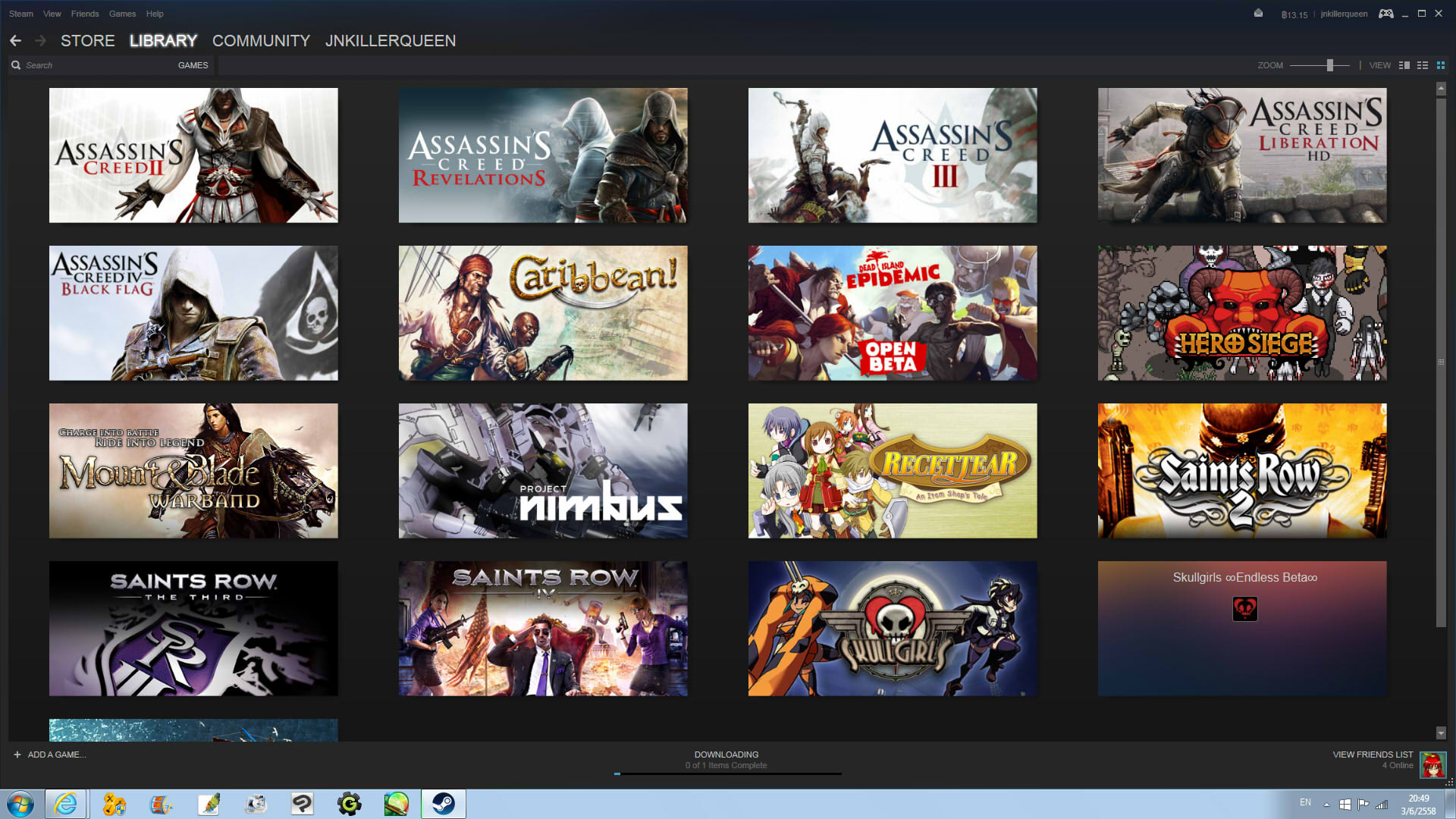Select the grid view layout icon
The height and width of the screenshot is (819, 1456).
(x=1441, y=65)
